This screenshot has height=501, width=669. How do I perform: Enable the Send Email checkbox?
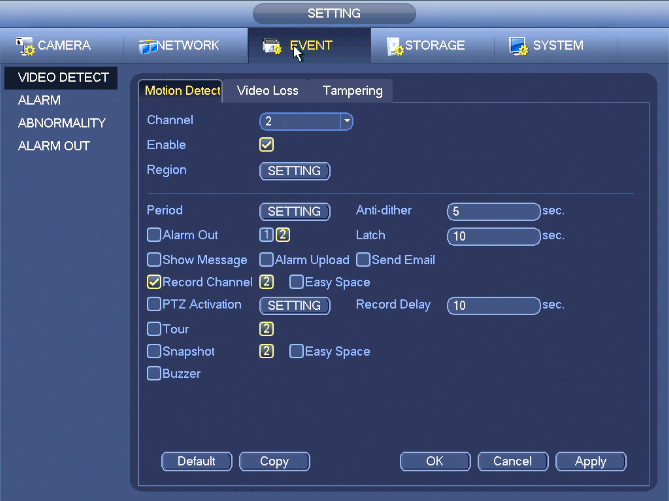tap(363, 259)
